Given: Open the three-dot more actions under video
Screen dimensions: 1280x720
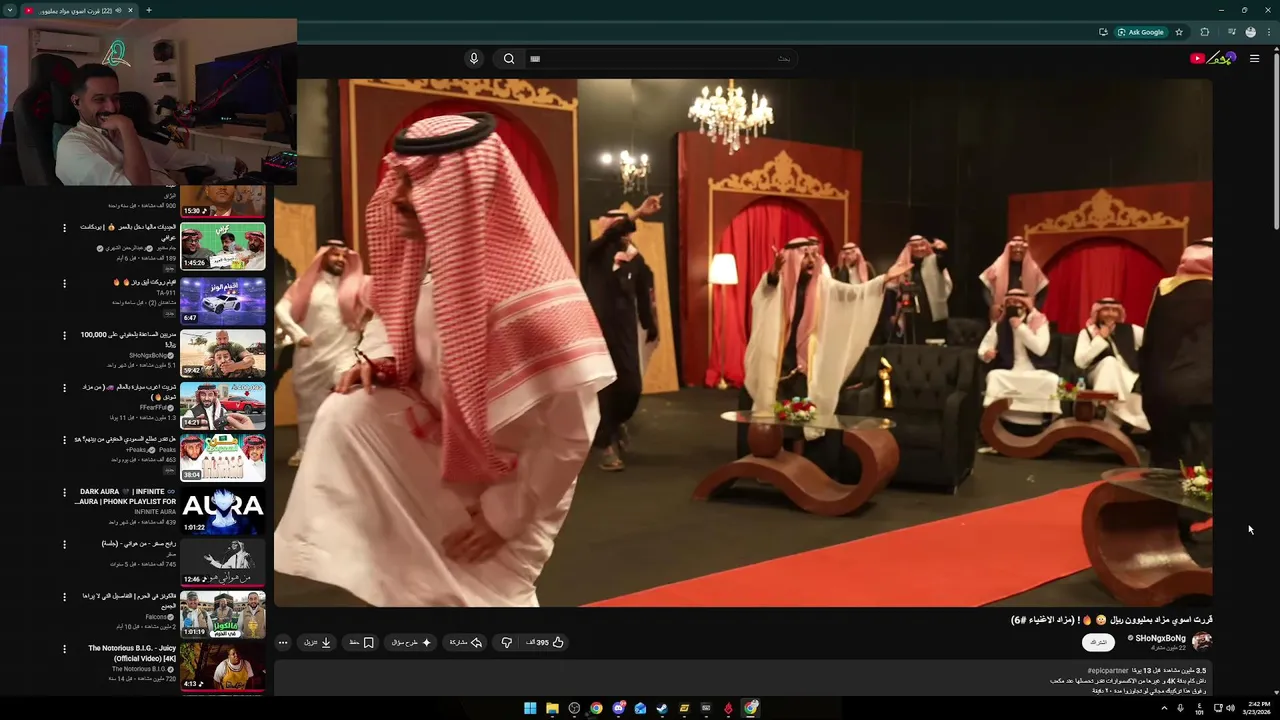Looking at the screenshot, I should click(x=283, y=642).
